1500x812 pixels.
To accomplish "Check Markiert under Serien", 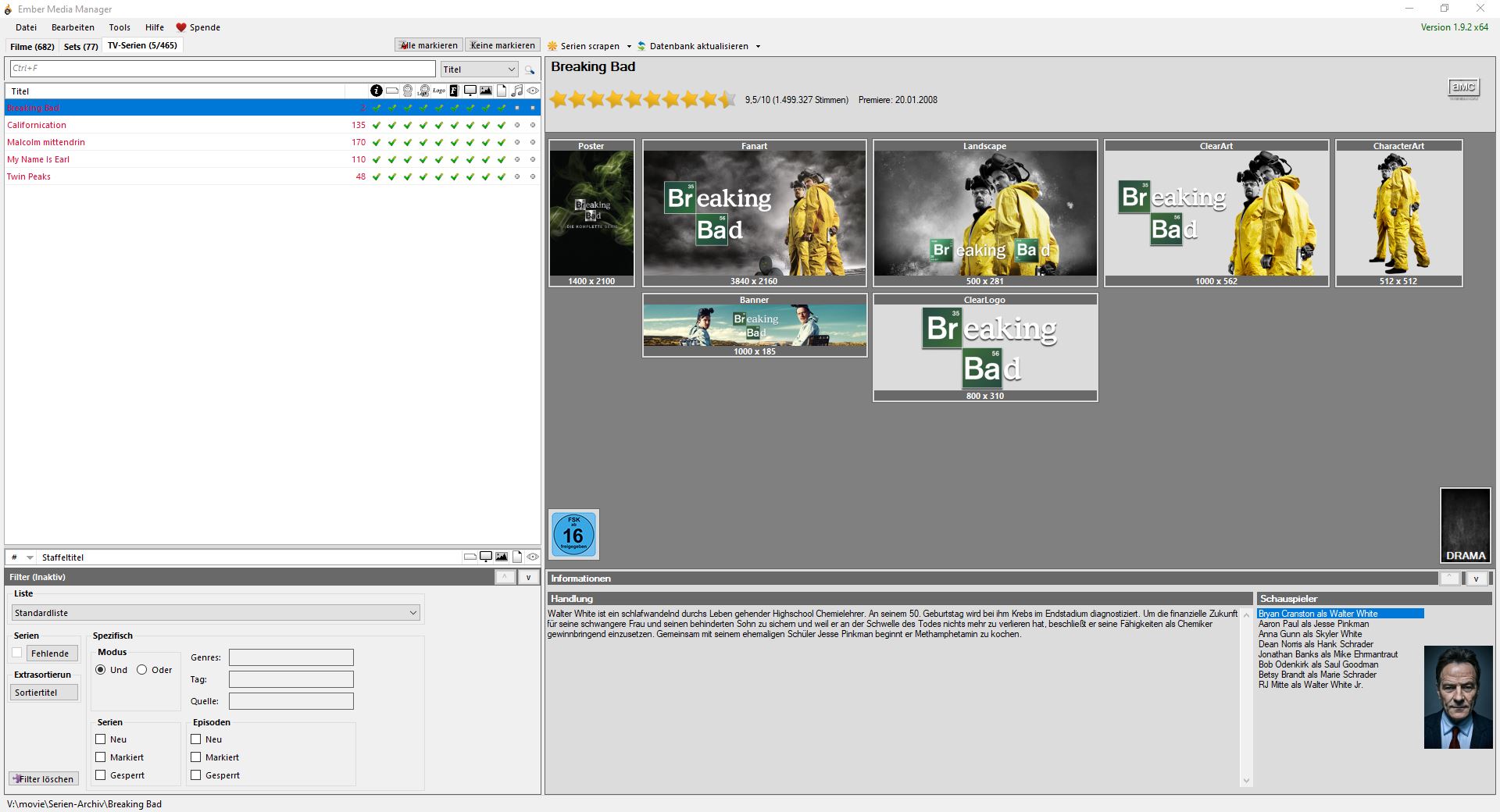I will pyautogui.click(x=101, y=757).
